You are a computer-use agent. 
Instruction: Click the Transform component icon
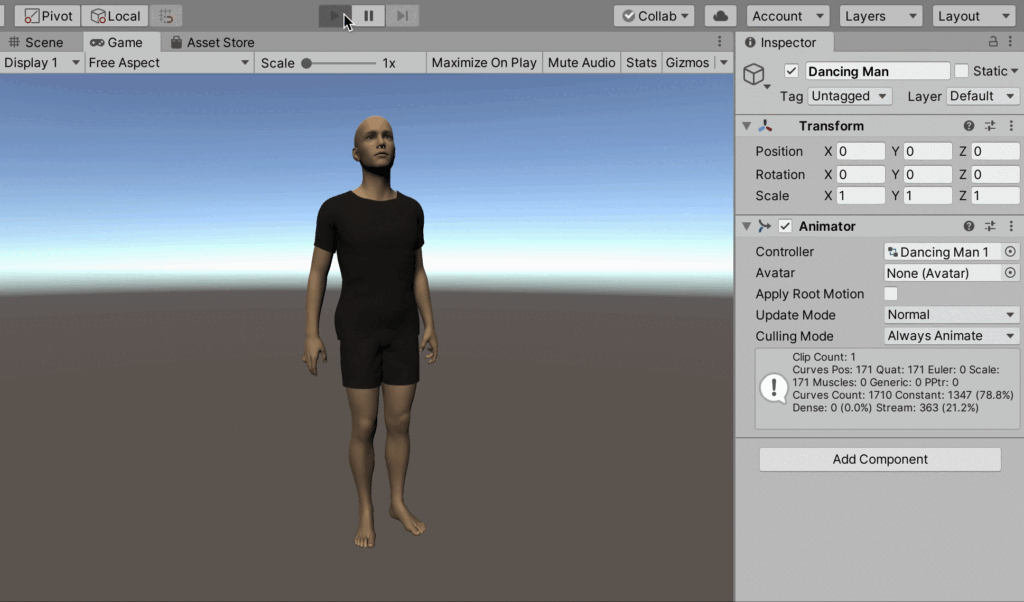[765, 125]
